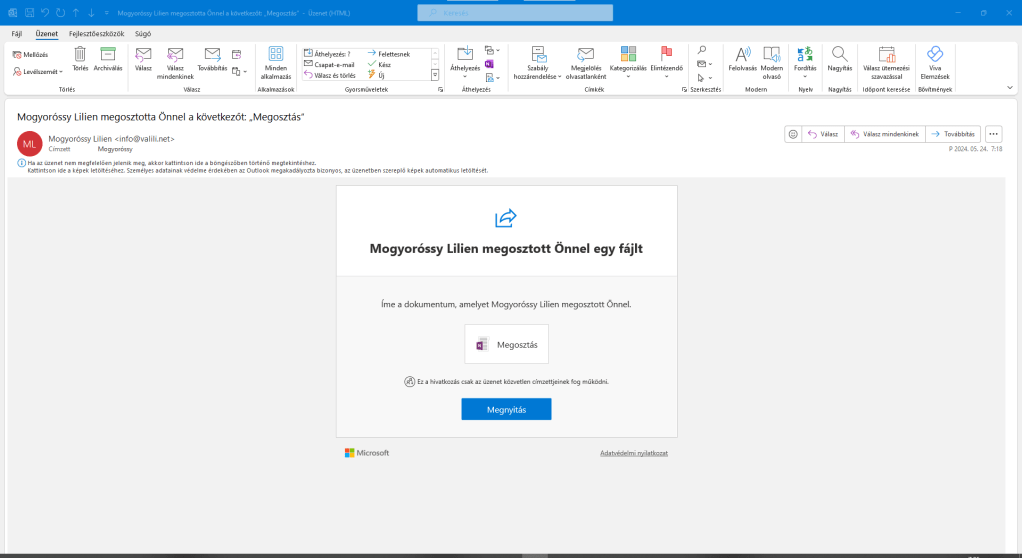This screenshot has width=1022, height=558.
Task: Open the Adatvédelmi nyilatkozat link
Action: pyautogui.click(x=633, y=453)
